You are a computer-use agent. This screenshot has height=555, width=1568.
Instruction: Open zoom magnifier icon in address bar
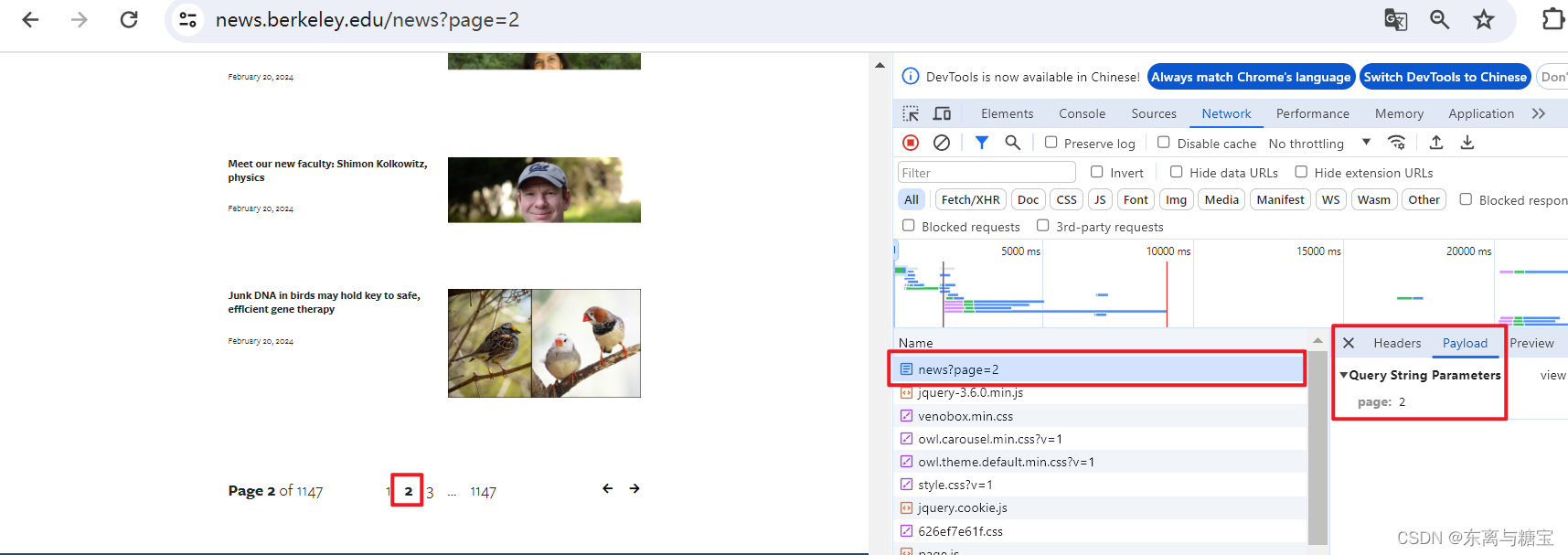1440,19
